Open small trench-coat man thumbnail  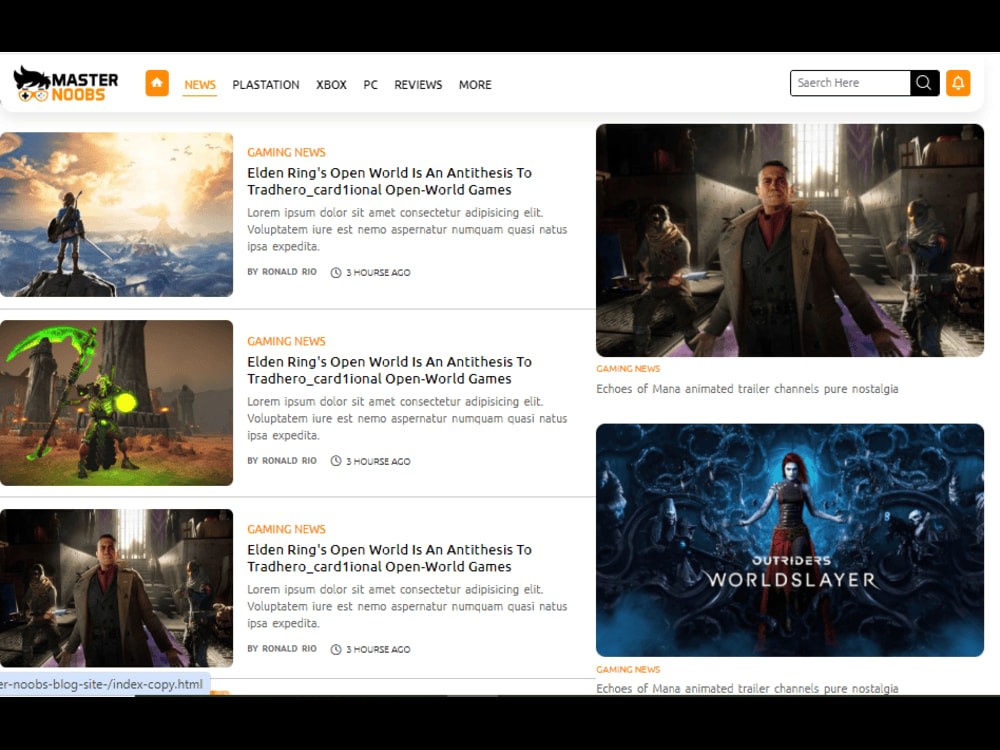tap(117, 588)
